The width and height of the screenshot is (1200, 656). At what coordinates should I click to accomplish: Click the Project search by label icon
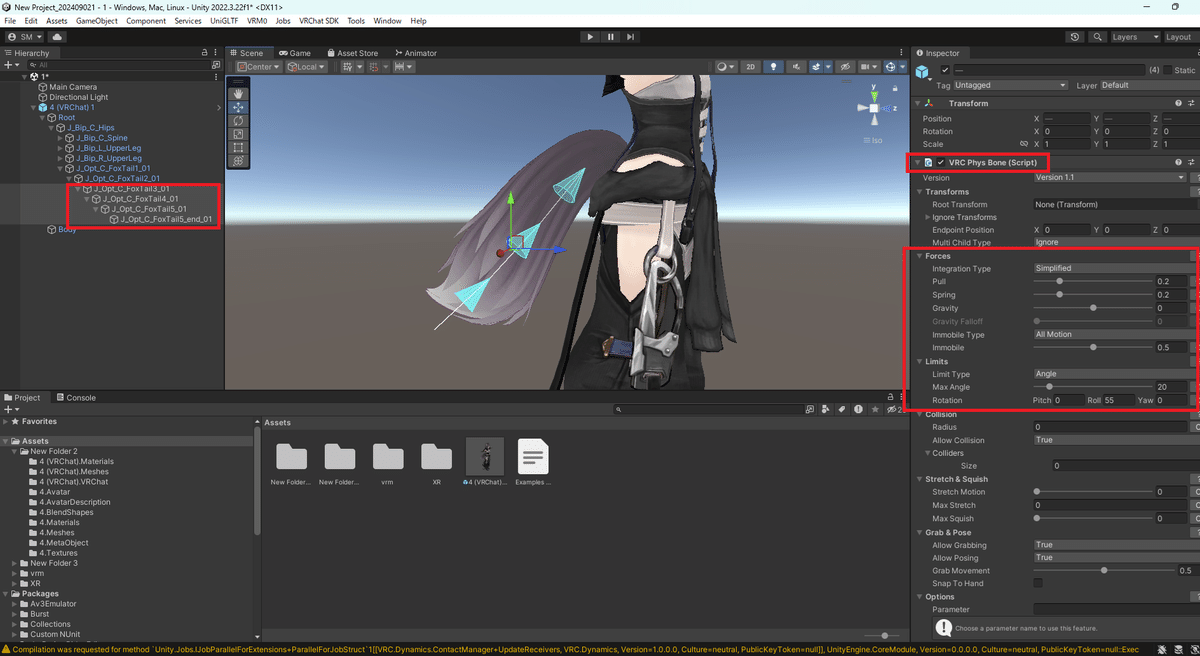[843, 409]
